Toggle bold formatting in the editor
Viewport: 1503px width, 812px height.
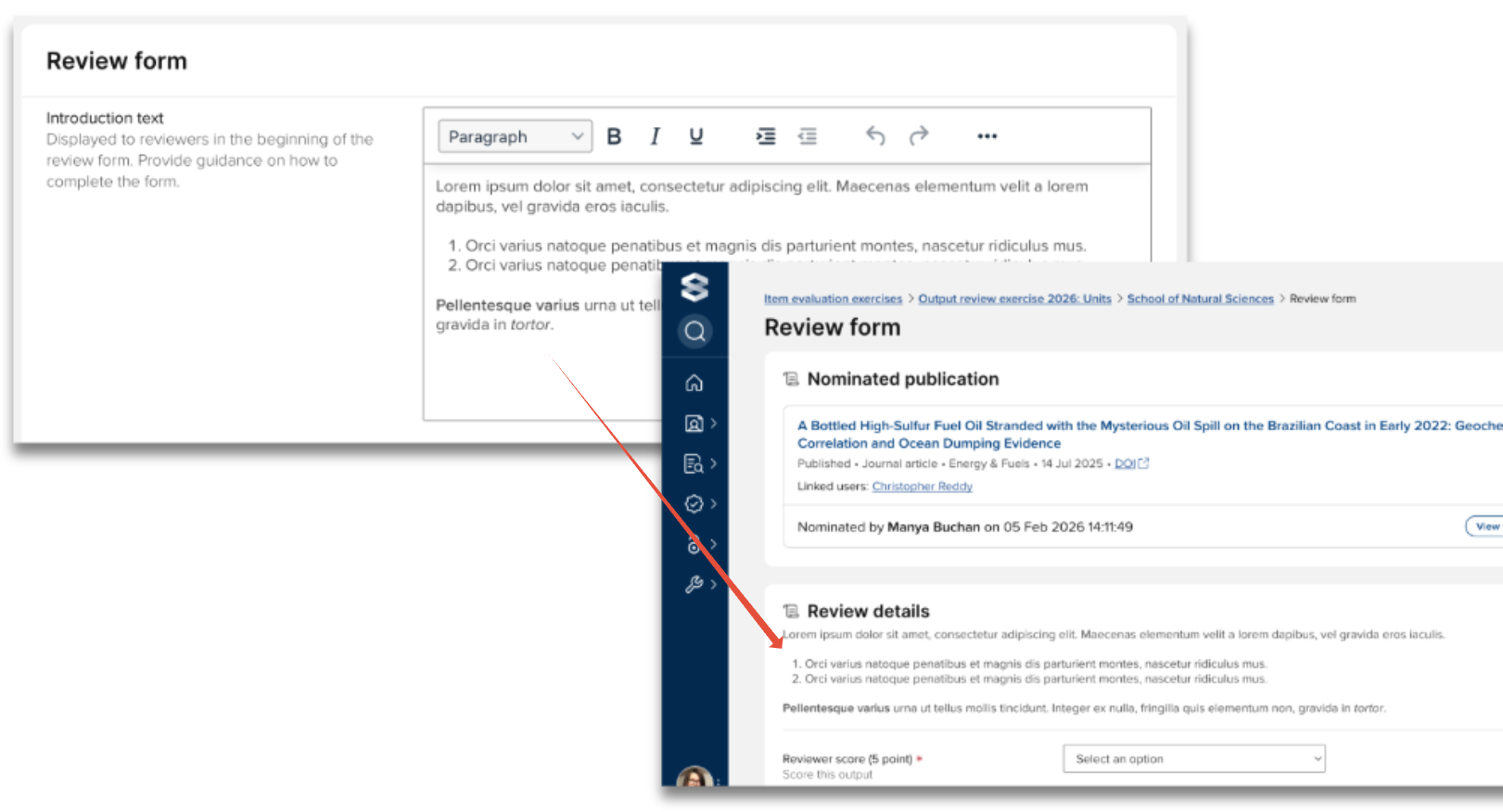614,136
